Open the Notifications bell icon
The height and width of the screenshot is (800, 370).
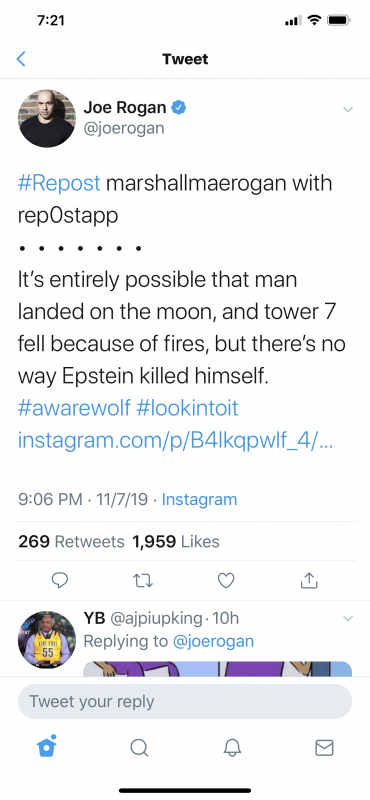click(232, 747)
